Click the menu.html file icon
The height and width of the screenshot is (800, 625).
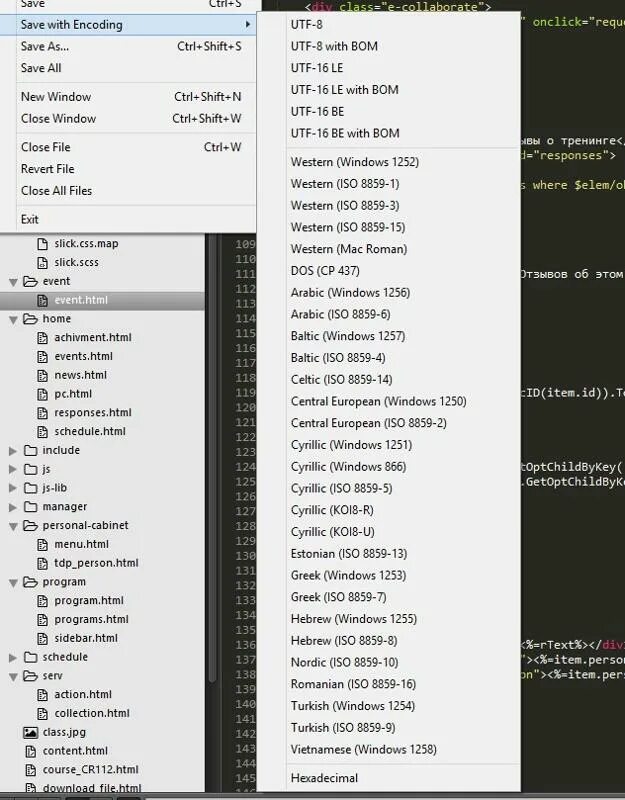[x=43, y=545]
